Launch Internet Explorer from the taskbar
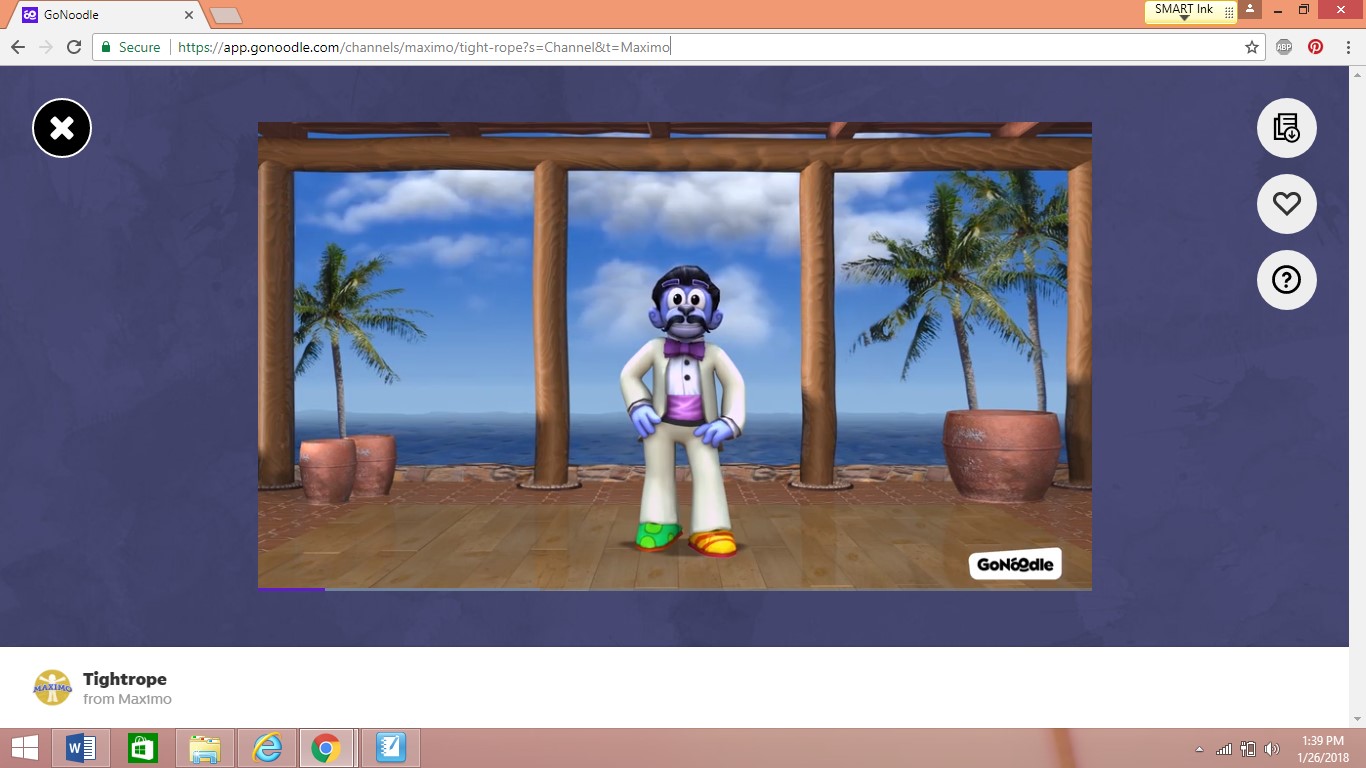1366x768 pixels. coord(267,748)
